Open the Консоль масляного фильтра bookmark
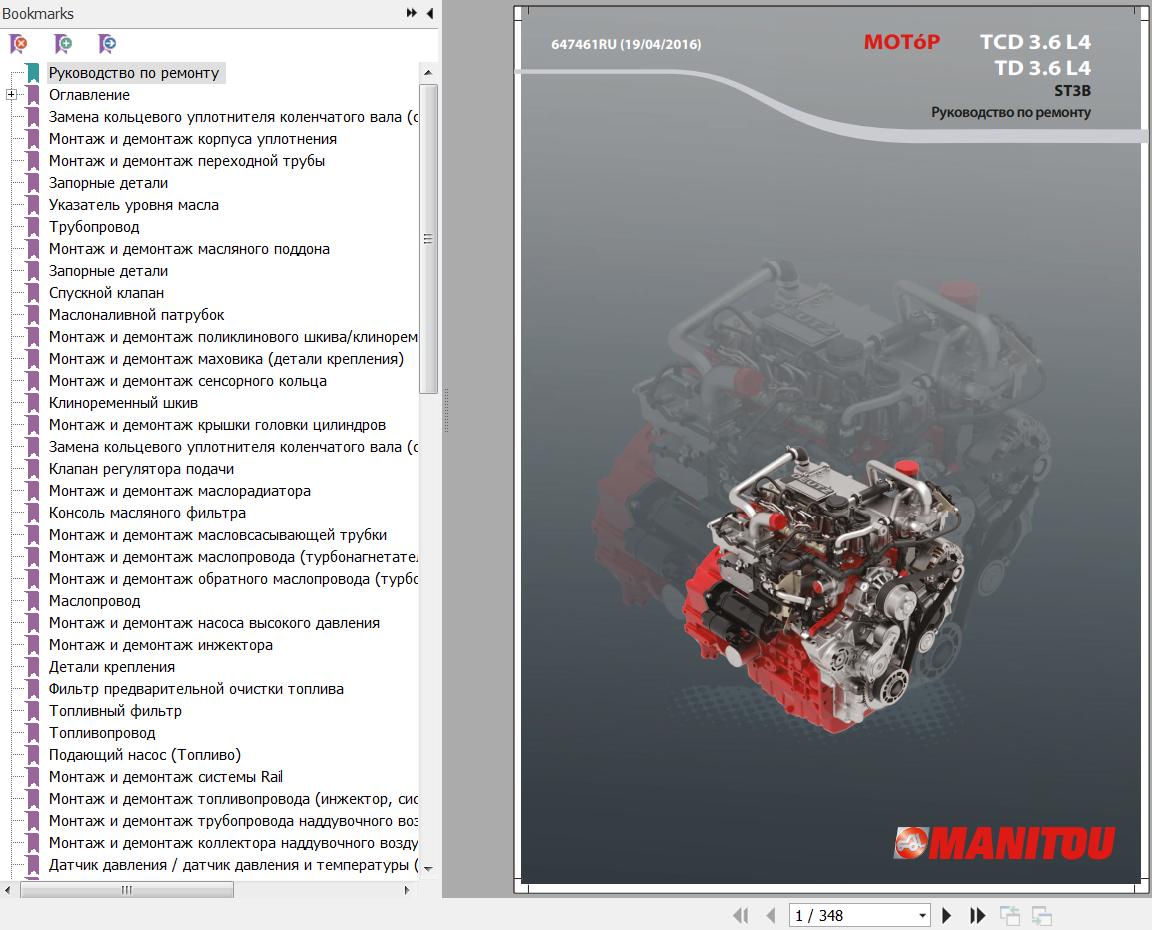1152x930 pixels. (x=147, y=513)
